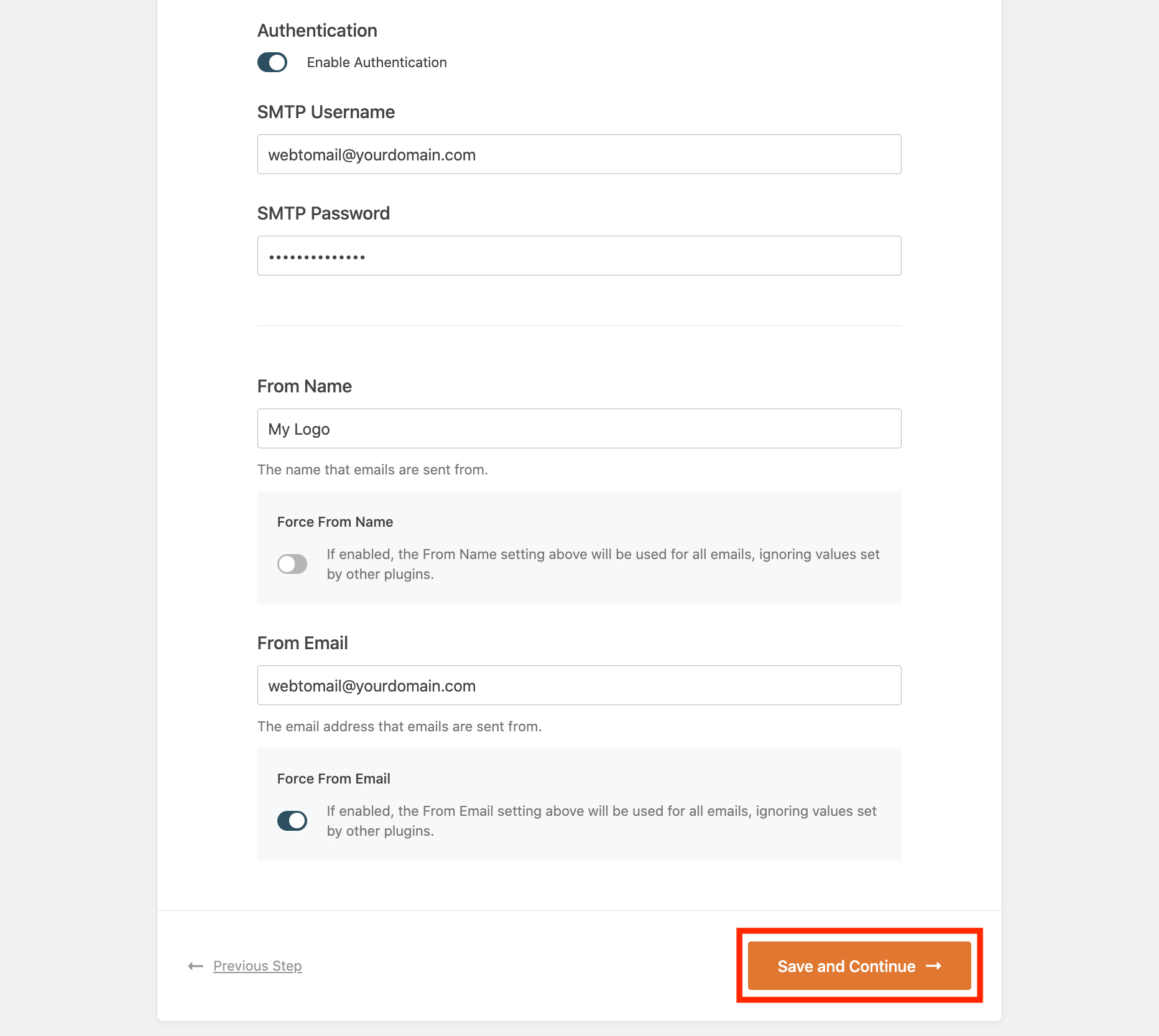Click the Enable Authentication label text
Viewport: 1159px width, 1036px height.
coord(377,62)
